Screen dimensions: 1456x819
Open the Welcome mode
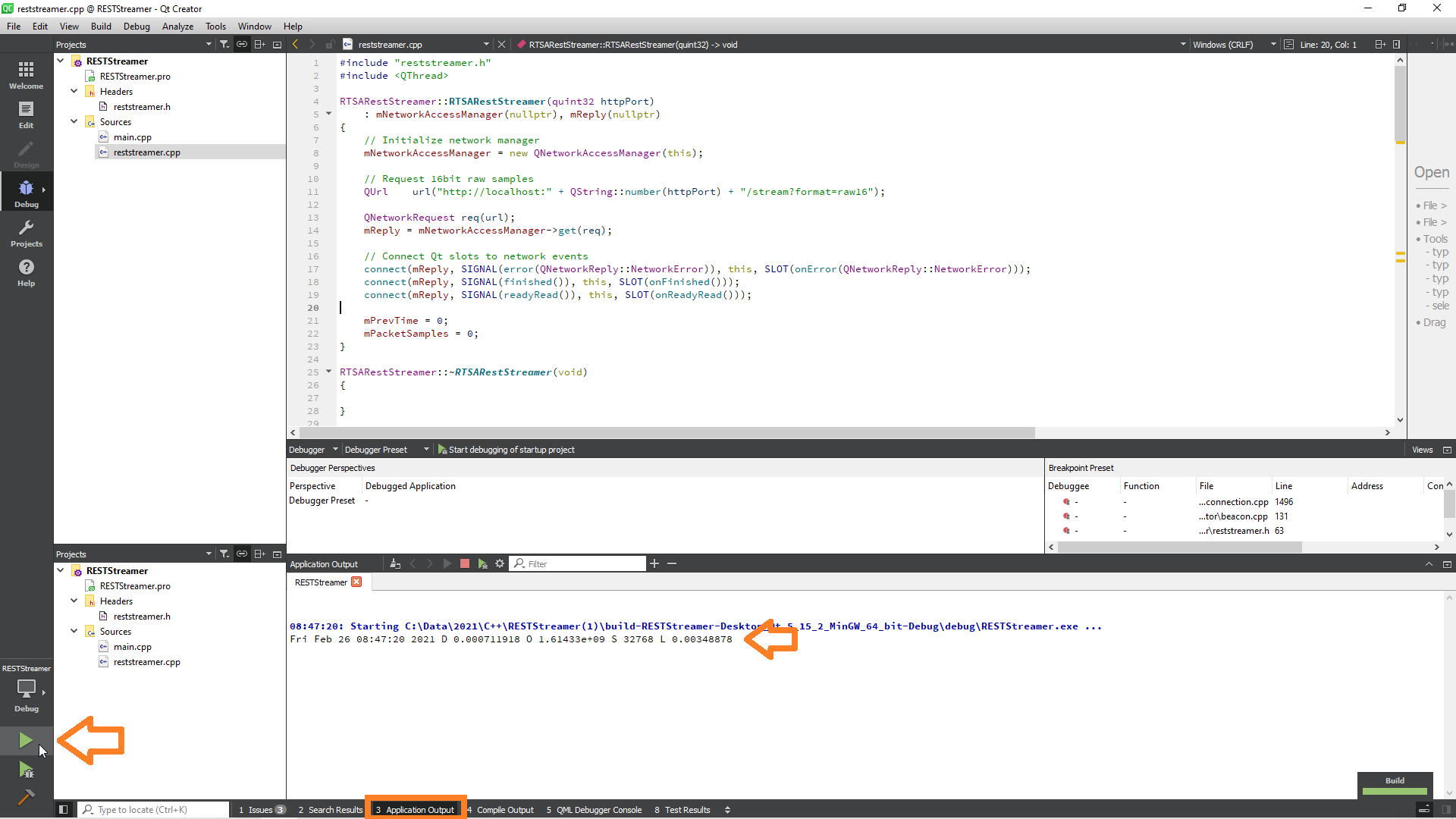tap(26, 75)
